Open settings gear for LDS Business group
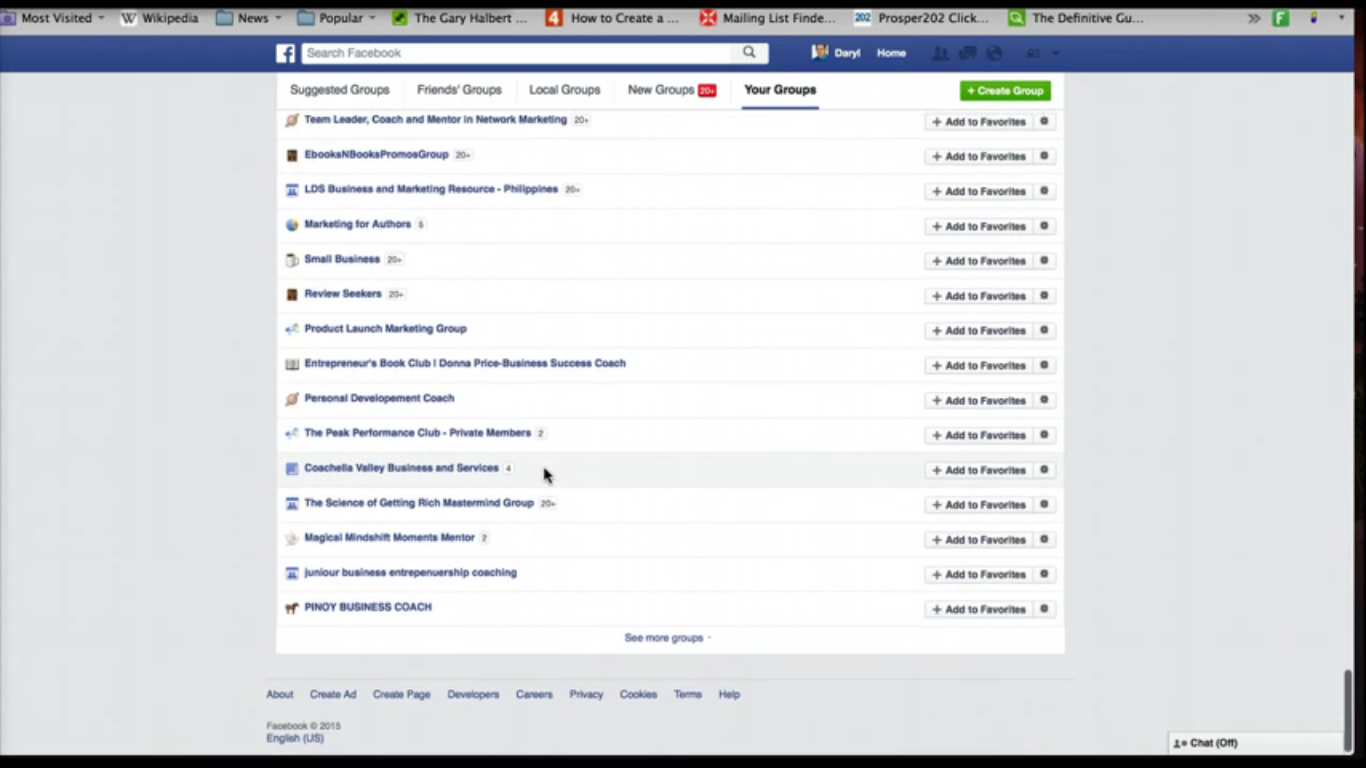The image size is (1366, 768). (1044, 192)
